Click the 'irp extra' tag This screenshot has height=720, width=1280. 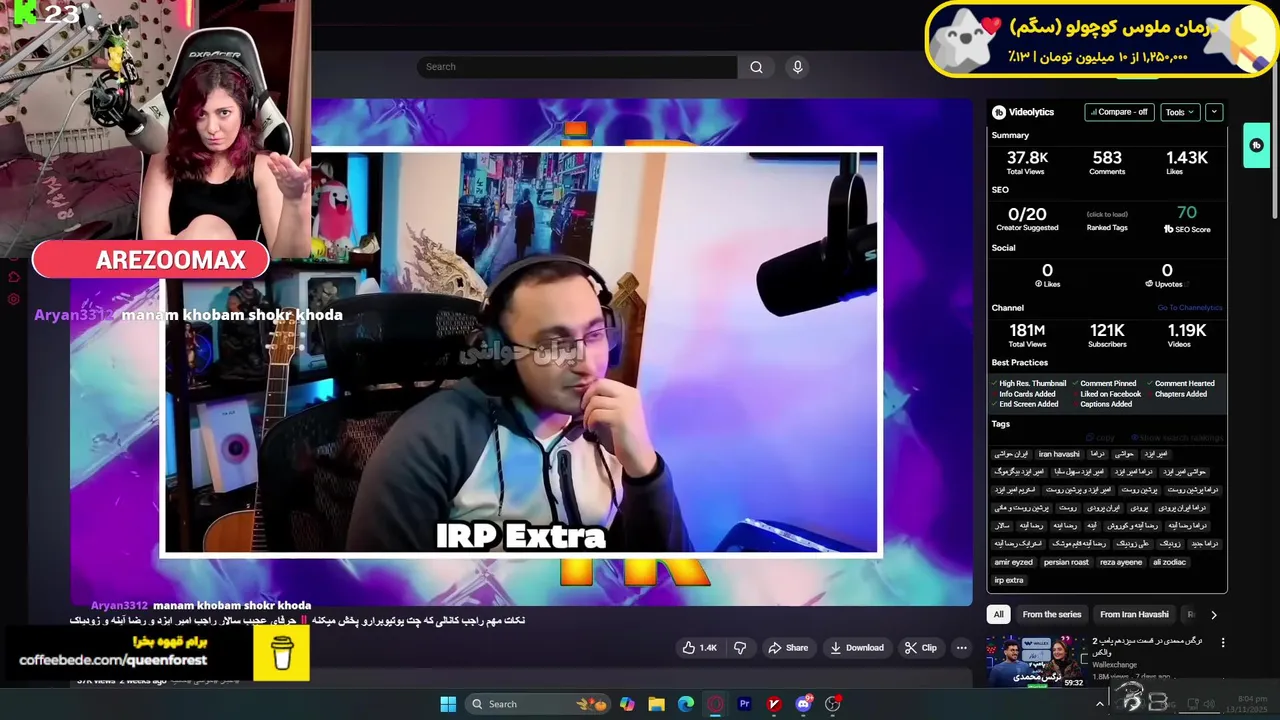[1008, 580]
